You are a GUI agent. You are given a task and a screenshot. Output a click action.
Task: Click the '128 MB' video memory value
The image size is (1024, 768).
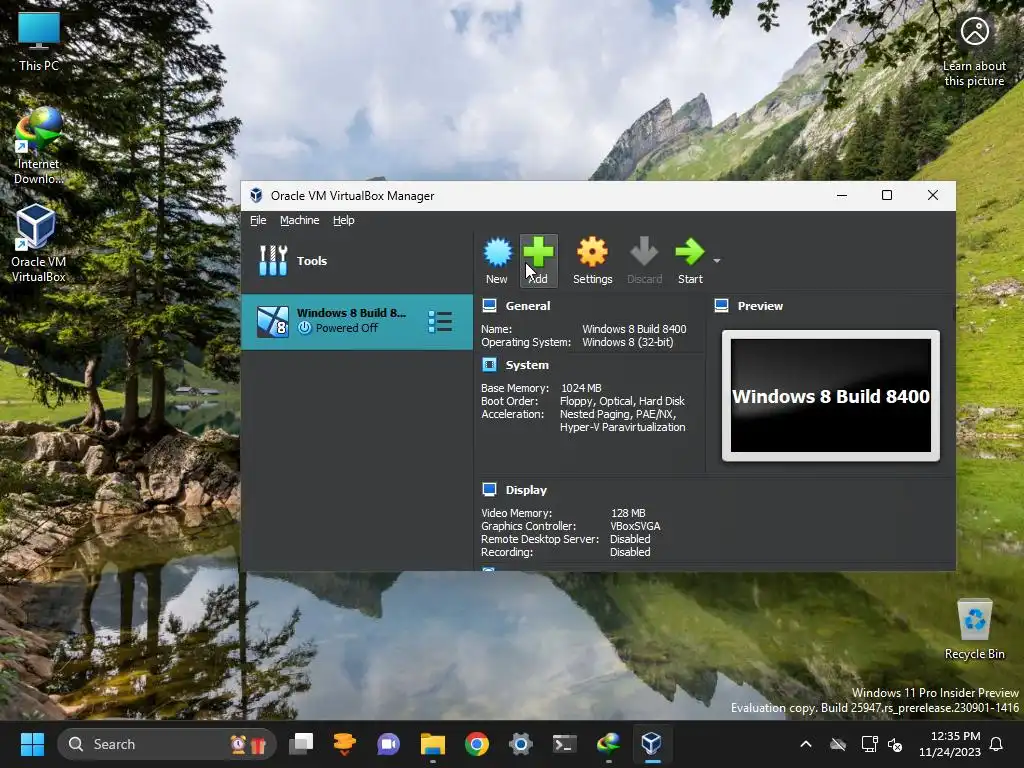[628, 513]
